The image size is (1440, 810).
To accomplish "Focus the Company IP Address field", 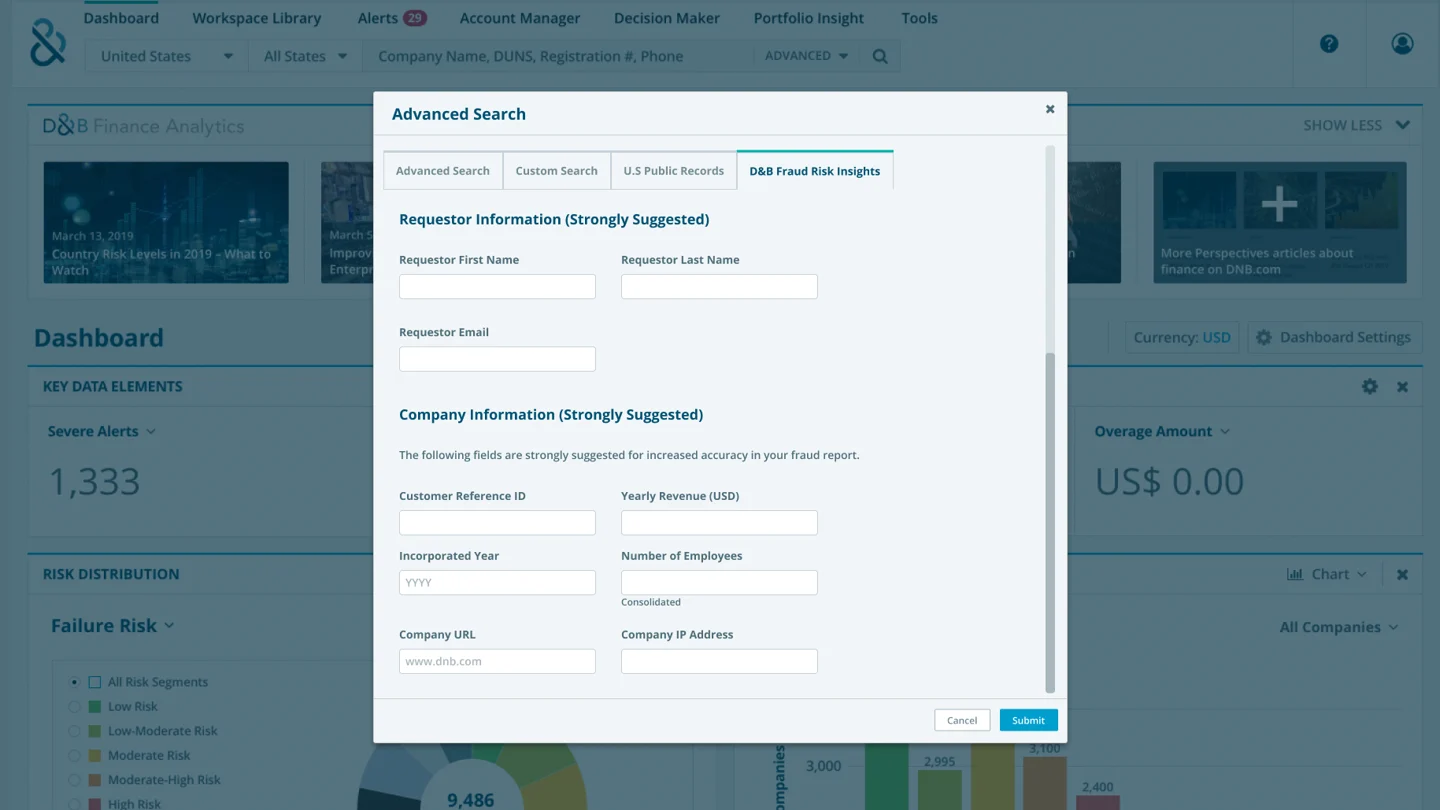I will point(719,661).
